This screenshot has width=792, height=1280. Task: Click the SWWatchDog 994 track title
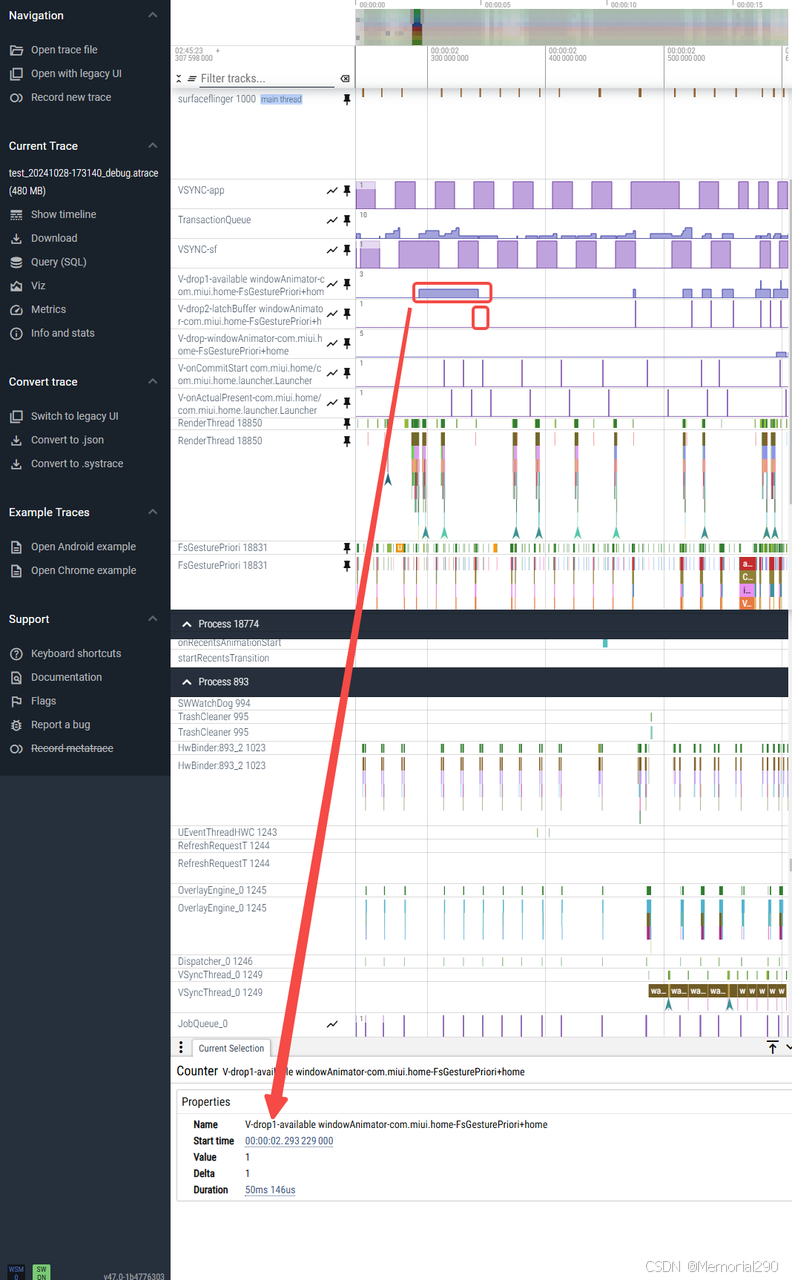point(214,704)
